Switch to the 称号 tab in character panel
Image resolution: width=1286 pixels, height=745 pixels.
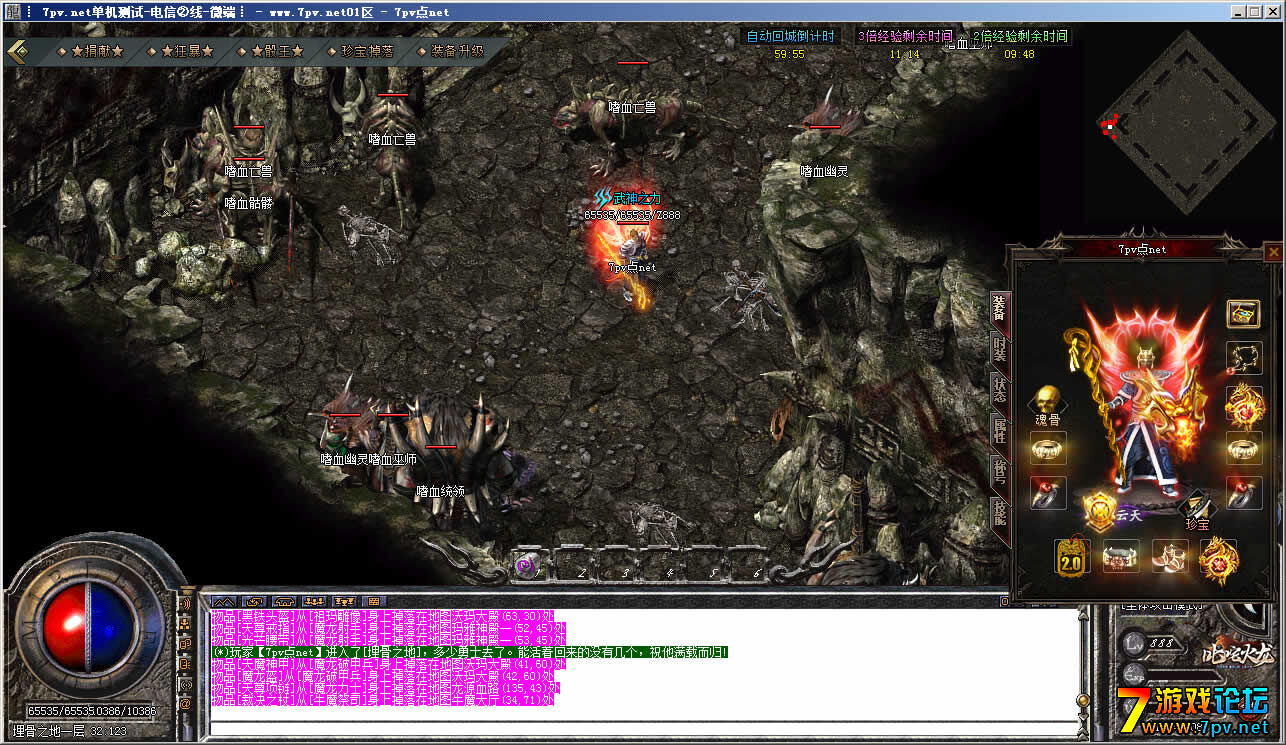click(999, 471)
